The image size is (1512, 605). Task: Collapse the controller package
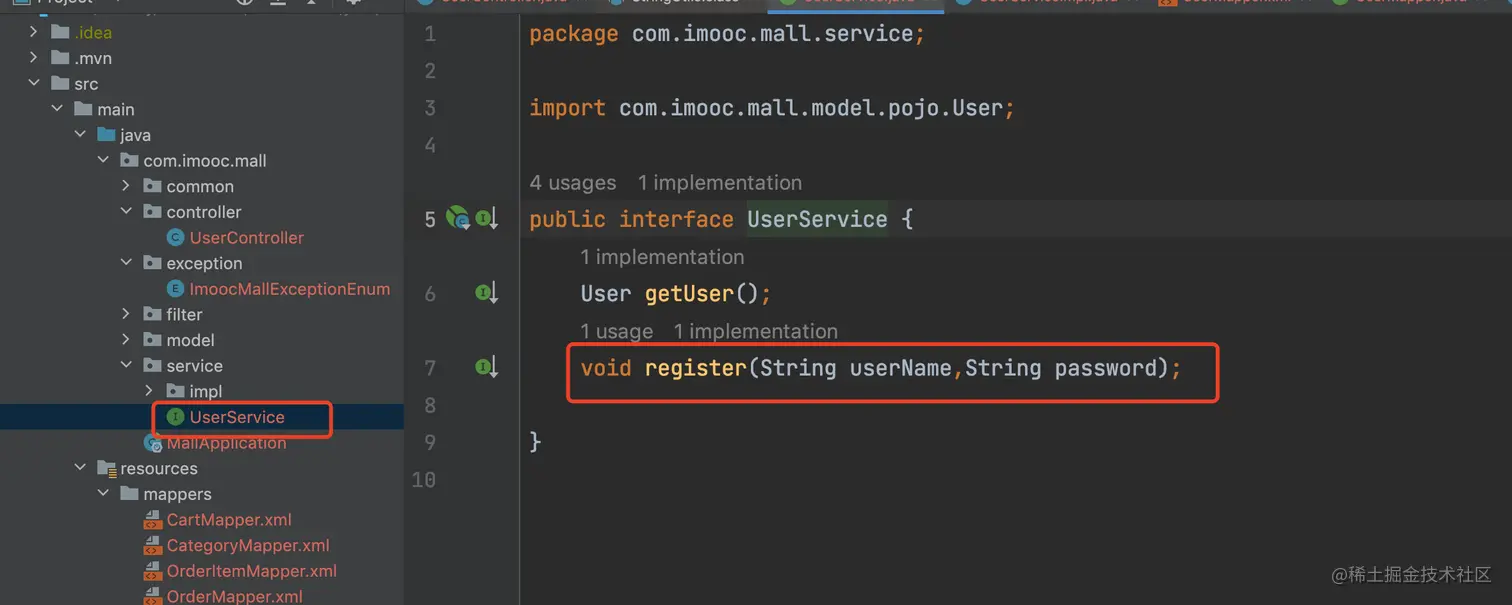126,212
